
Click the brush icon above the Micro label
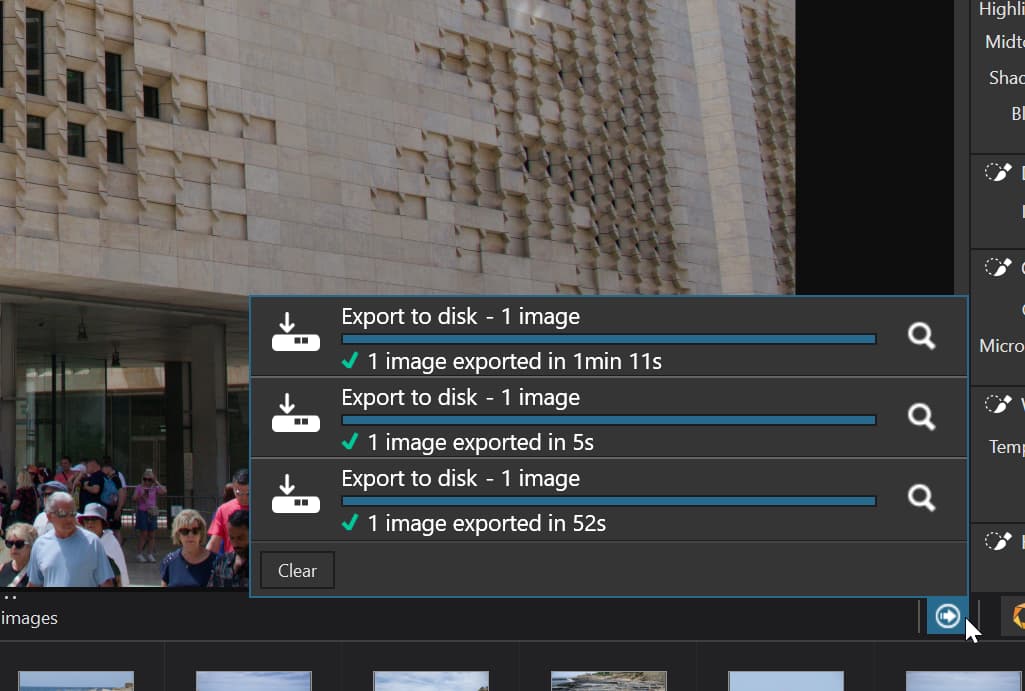pyautogui.click(x=998, y=267)
